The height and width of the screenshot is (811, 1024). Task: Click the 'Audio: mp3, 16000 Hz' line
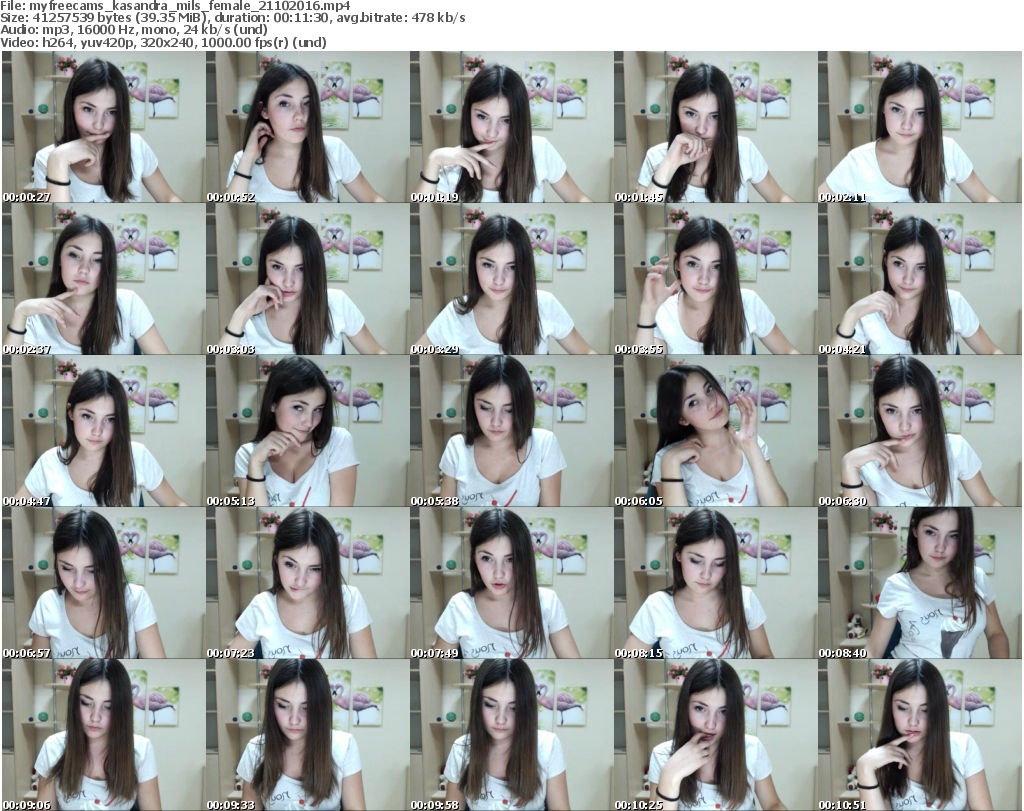click(x=134, y=30)
